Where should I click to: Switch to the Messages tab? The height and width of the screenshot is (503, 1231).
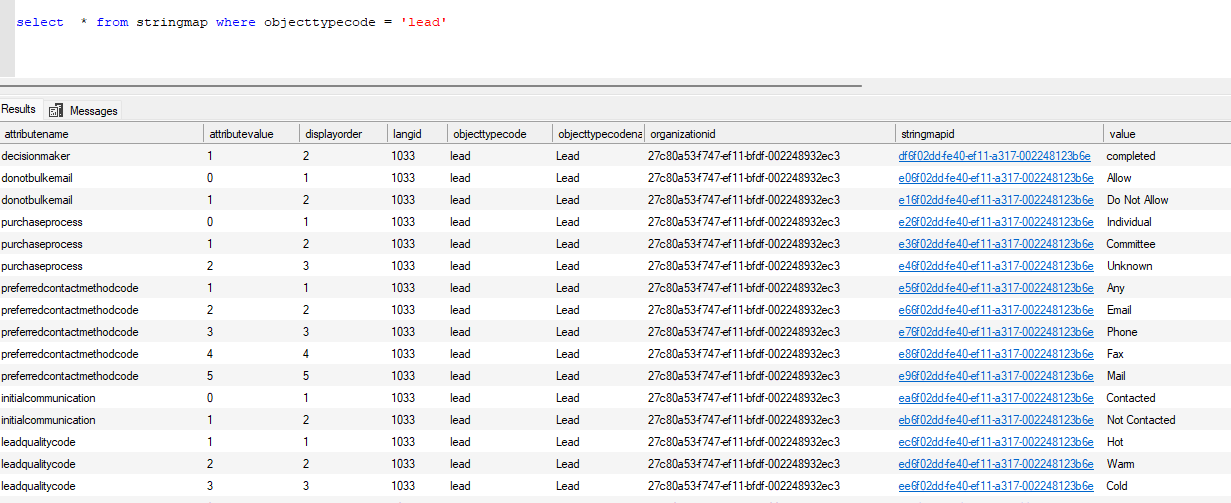pyautogui.click(x=92, y=110)
